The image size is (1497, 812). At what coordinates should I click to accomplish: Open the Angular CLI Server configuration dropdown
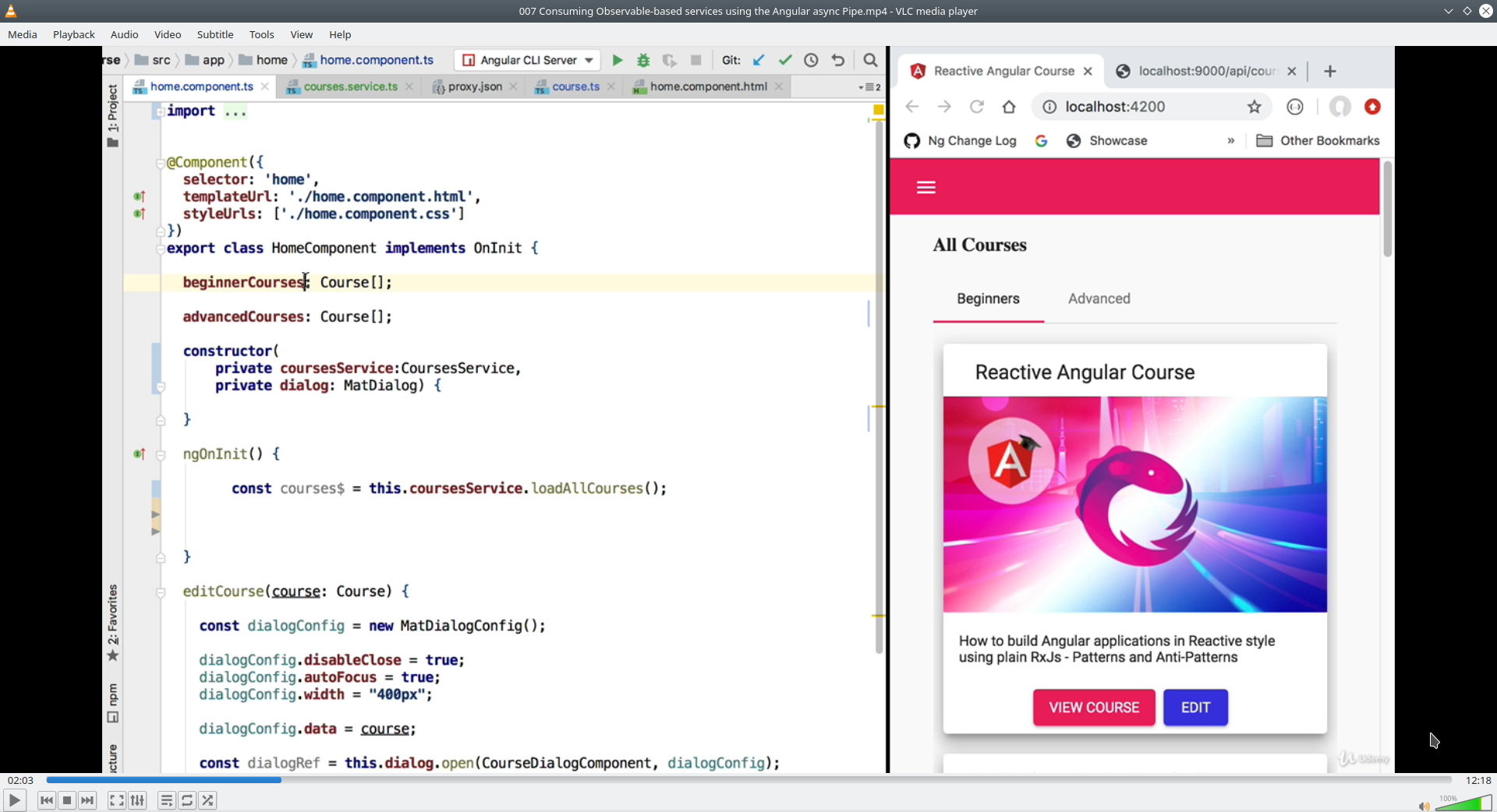coord(528,60)
